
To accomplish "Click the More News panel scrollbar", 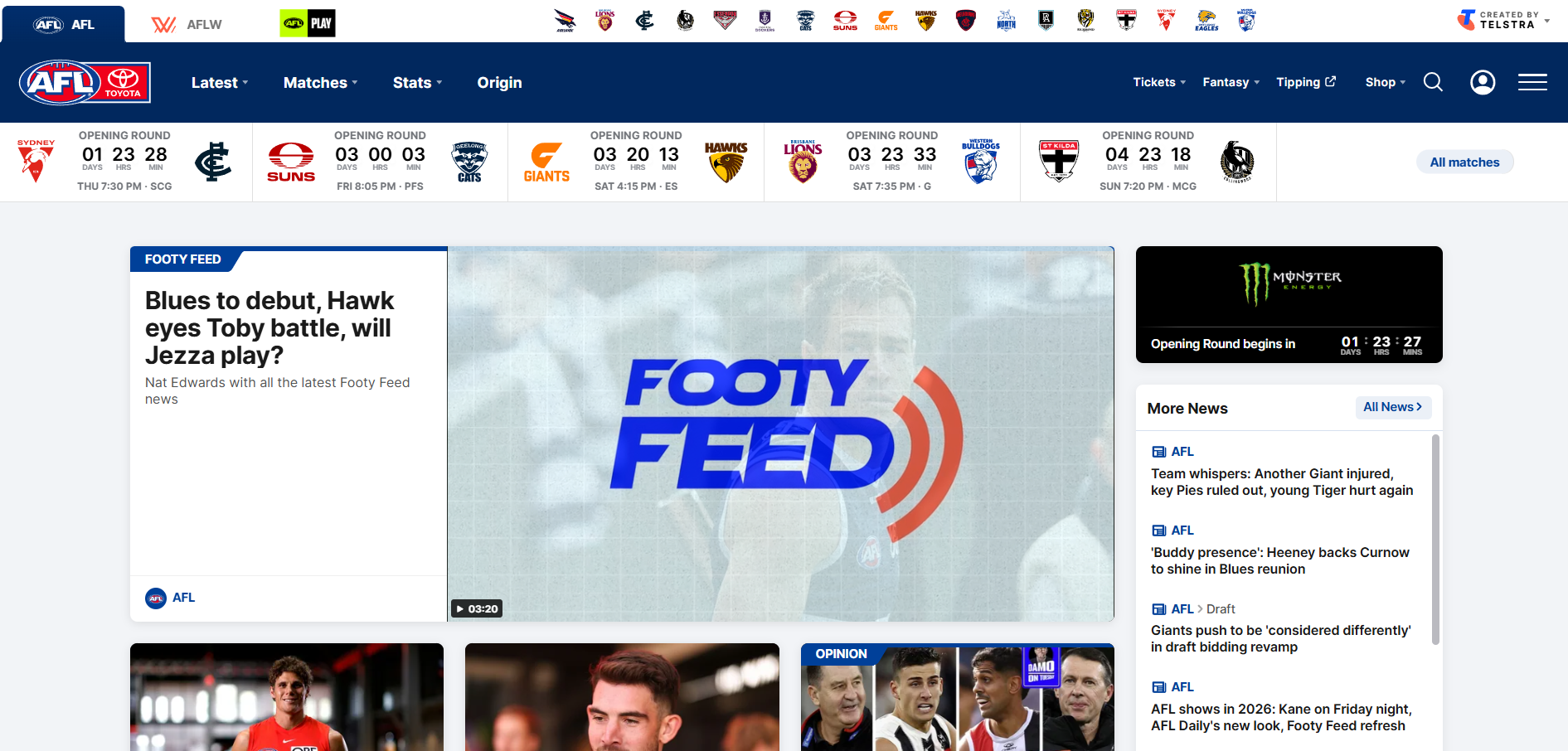I will (1435, 540).
